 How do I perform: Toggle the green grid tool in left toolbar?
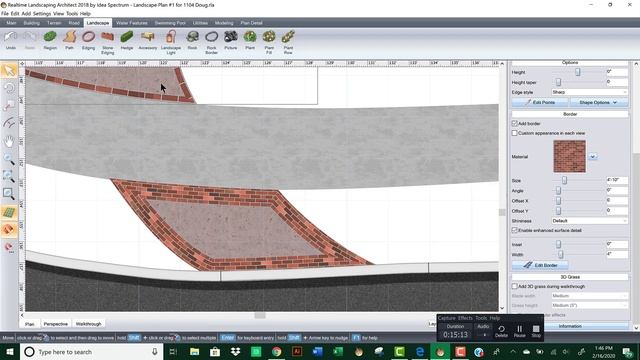pos(9,212)
